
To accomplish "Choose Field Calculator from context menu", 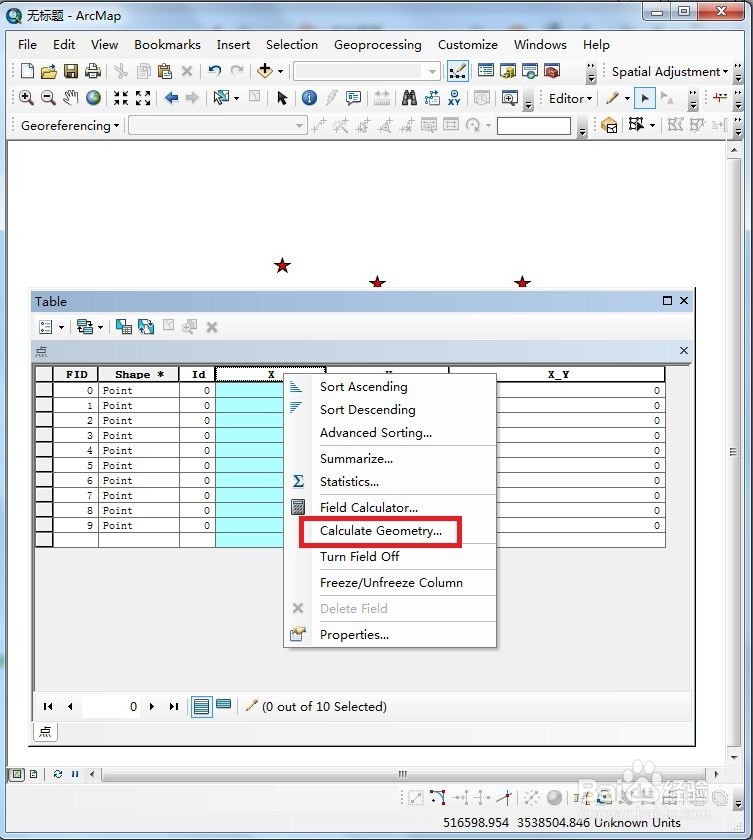I will coord(369,507).
